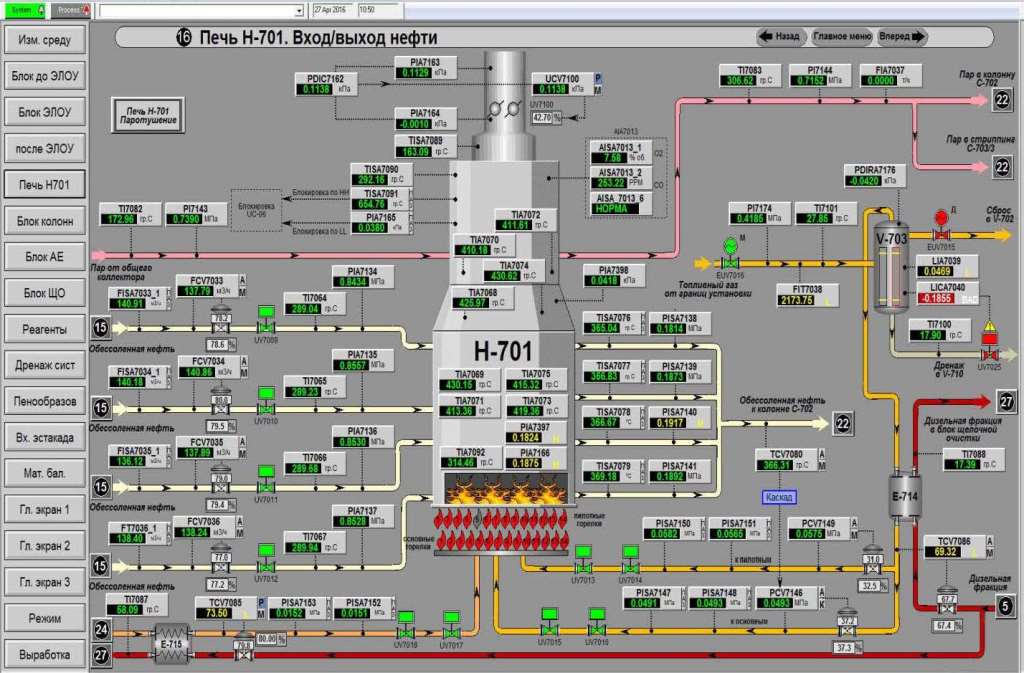Open the FCV7034 valve position 79.5% field
Viewport: 1024px width, 673px height.
pyautogui.click(x=221, y=426)
